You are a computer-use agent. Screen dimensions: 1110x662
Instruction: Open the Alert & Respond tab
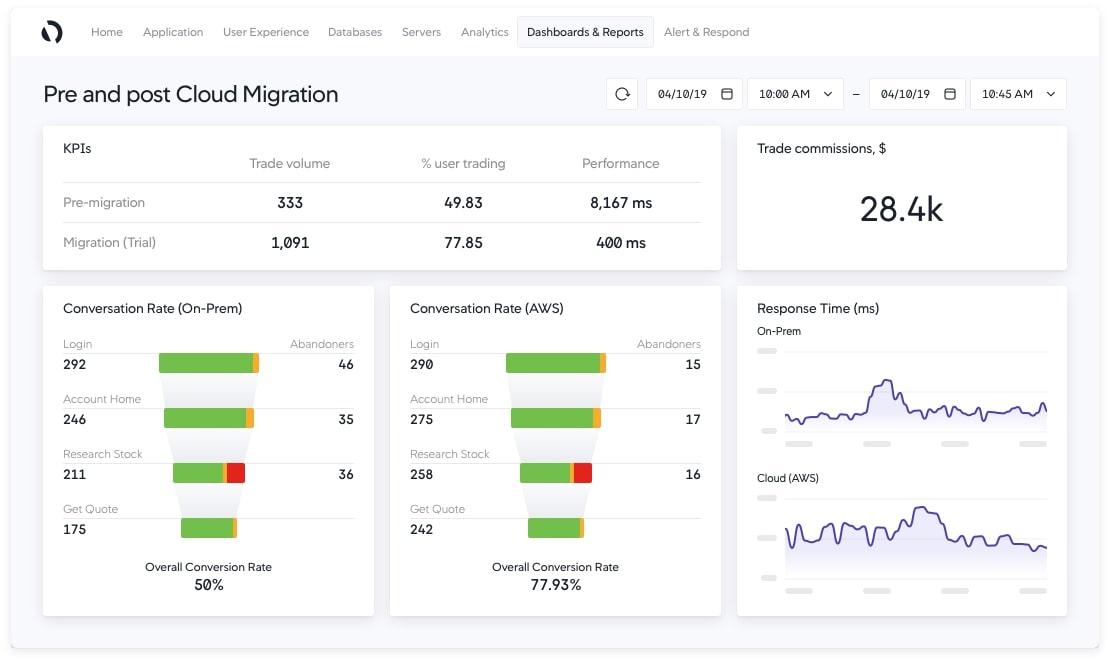click(x=706, y=32)
